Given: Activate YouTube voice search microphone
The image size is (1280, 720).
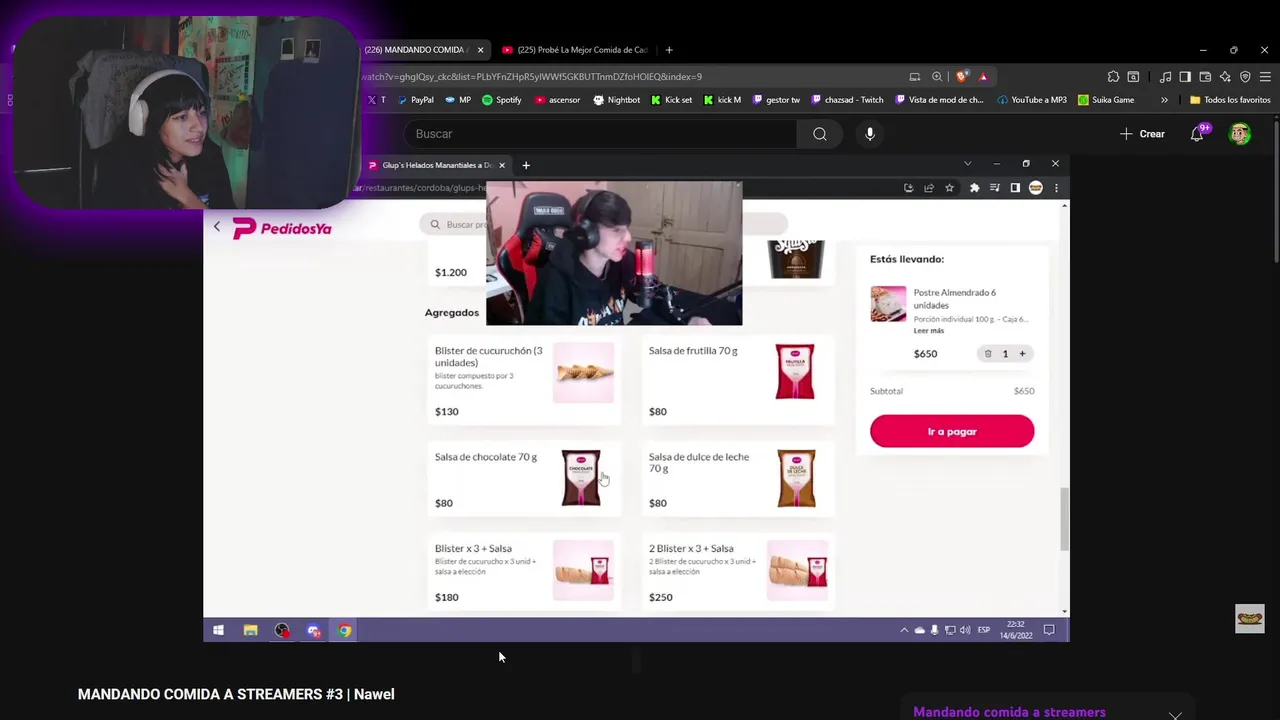Looking at the screenshot, I should (x=870, y=134).
